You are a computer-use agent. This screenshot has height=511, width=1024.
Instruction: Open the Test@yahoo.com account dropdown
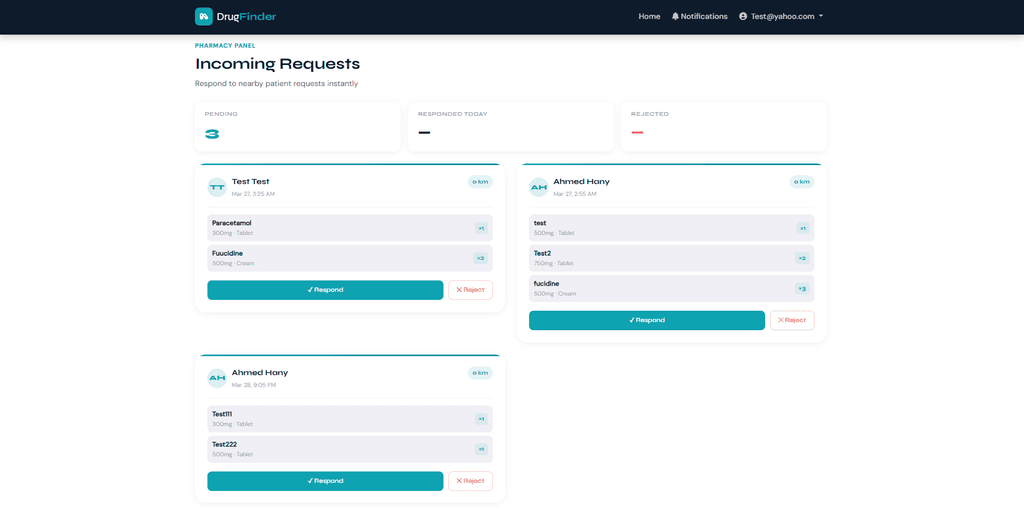pyautogui.click(x=780, y=16)
